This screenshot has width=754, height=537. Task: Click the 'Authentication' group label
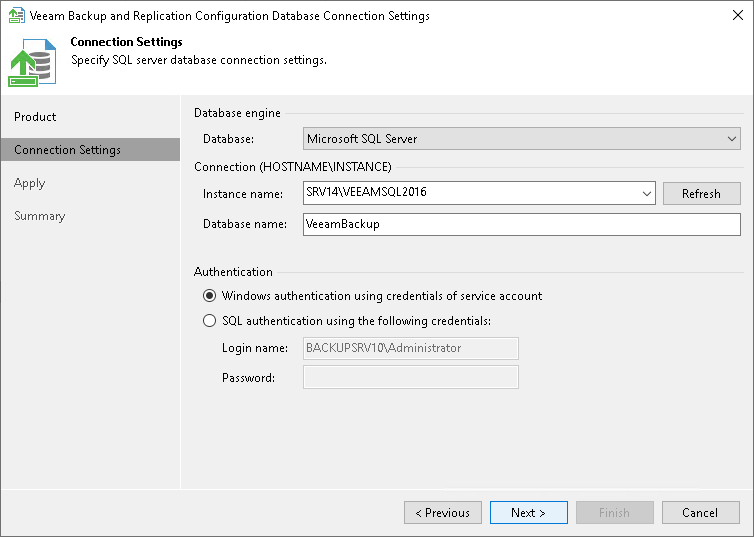[x=233, y=272]
